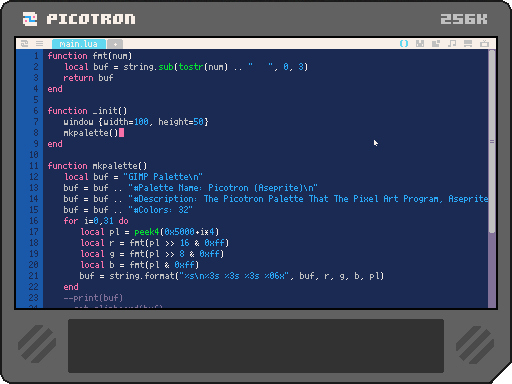Switch to the main.lua tab
The height and width of the screenshot is (384, 512).
79,44
